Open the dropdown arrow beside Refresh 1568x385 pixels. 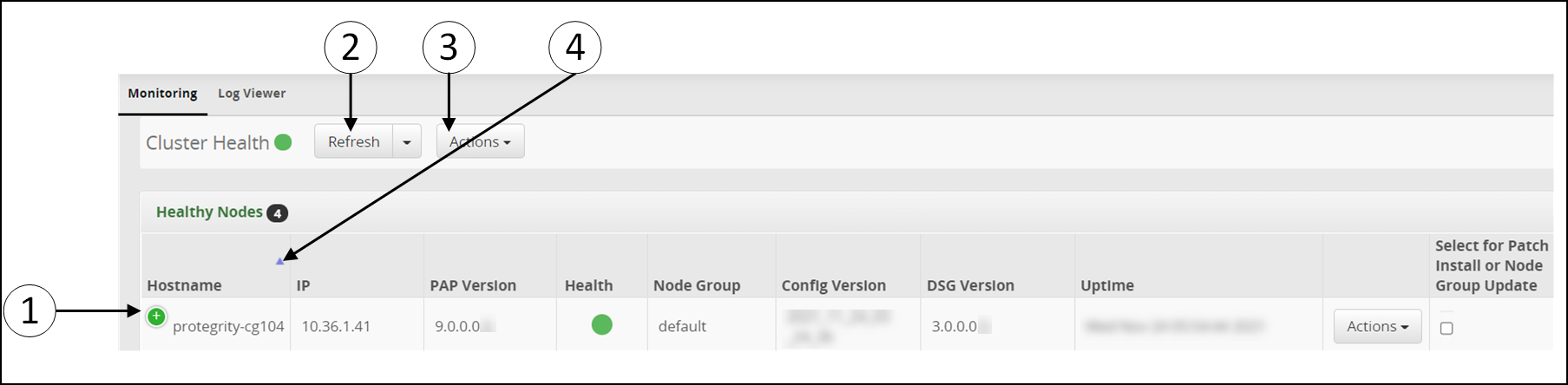(407, 141)
